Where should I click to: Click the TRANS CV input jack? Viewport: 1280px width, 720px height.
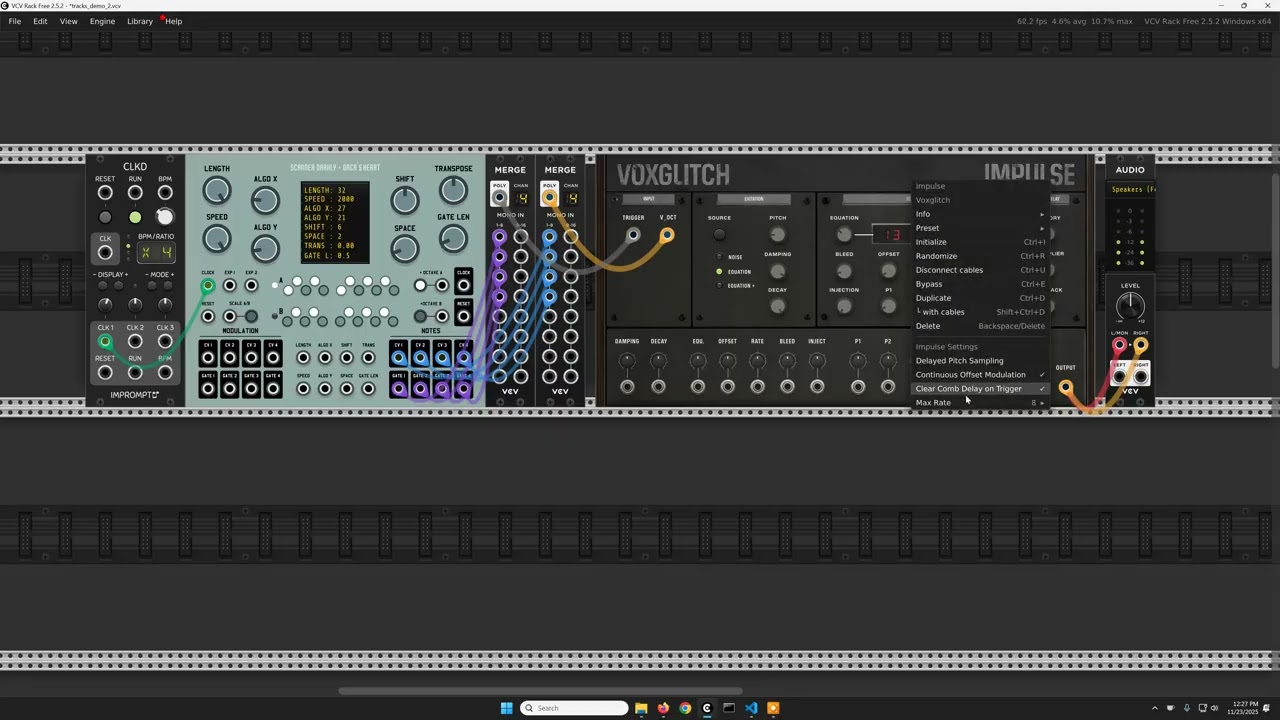369,357
